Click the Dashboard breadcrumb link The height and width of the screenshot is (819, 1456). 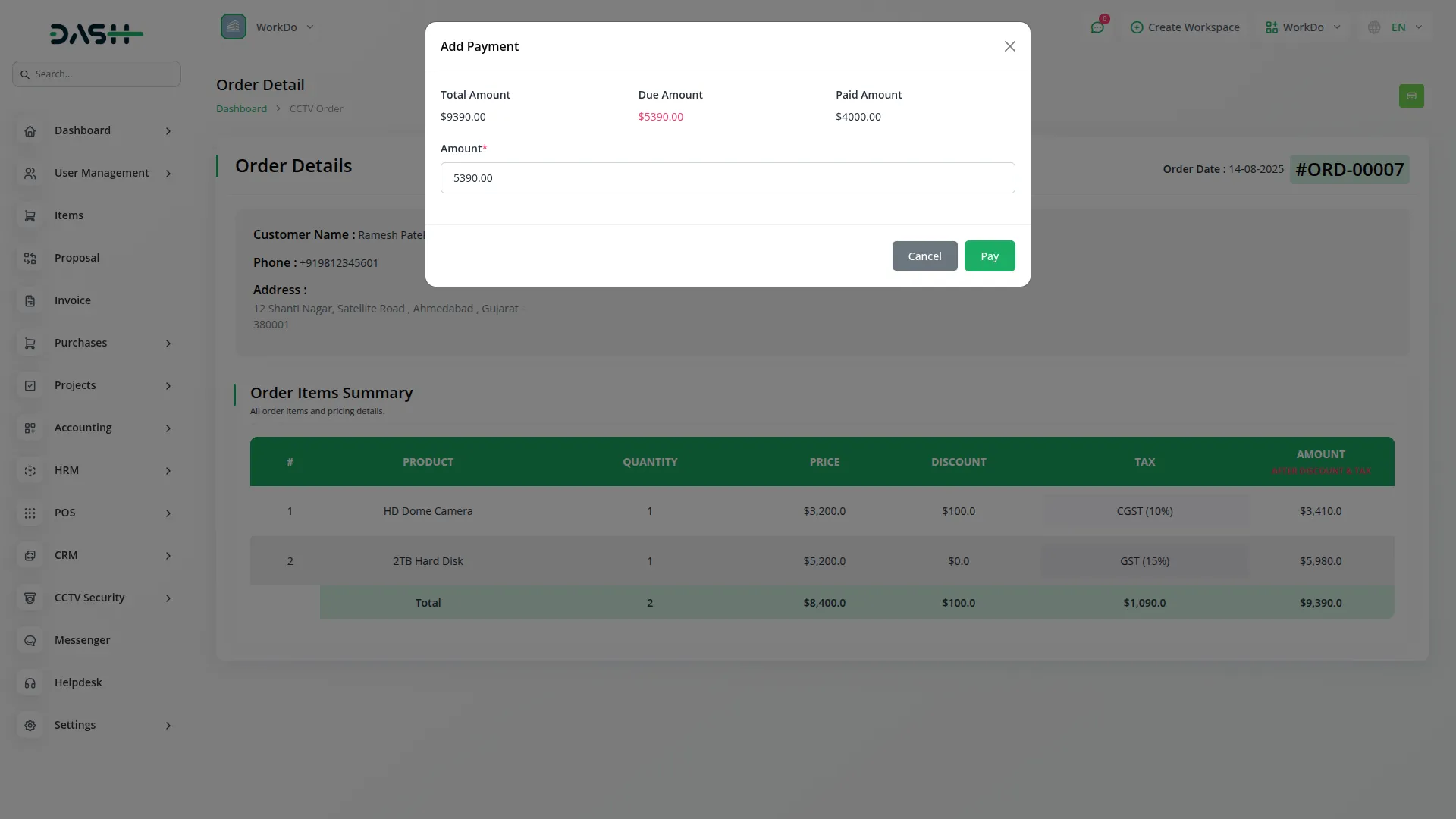pos(241,109)
